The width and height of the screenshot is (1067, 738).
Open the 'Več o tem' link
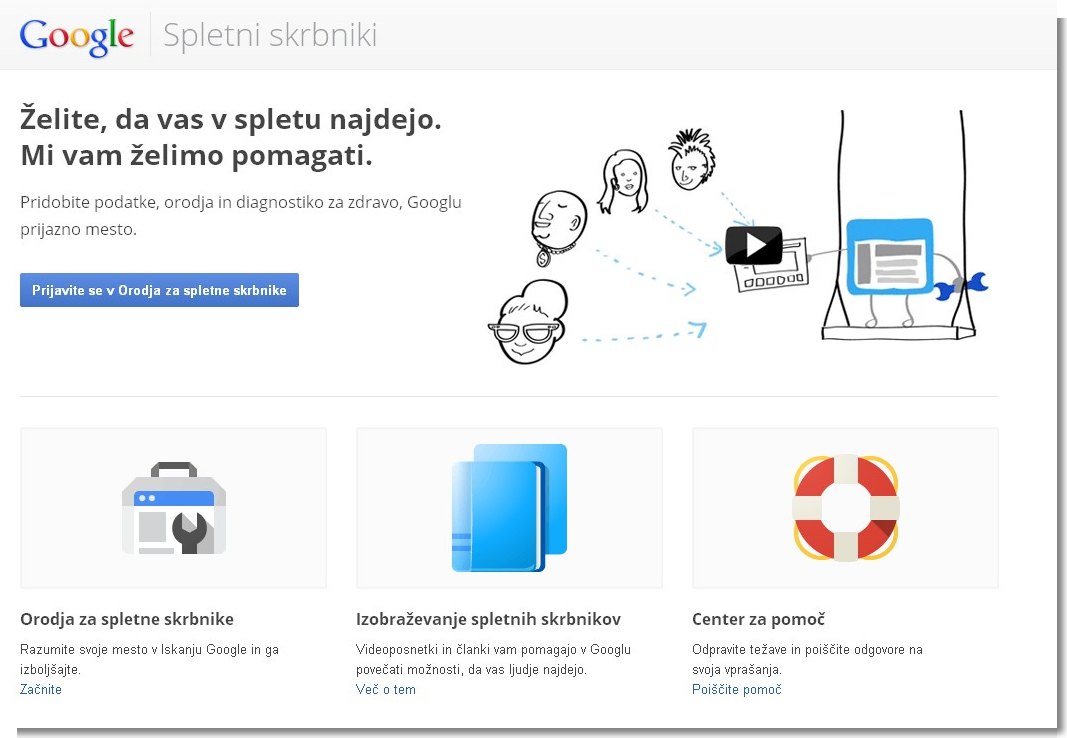click(385, 689)
